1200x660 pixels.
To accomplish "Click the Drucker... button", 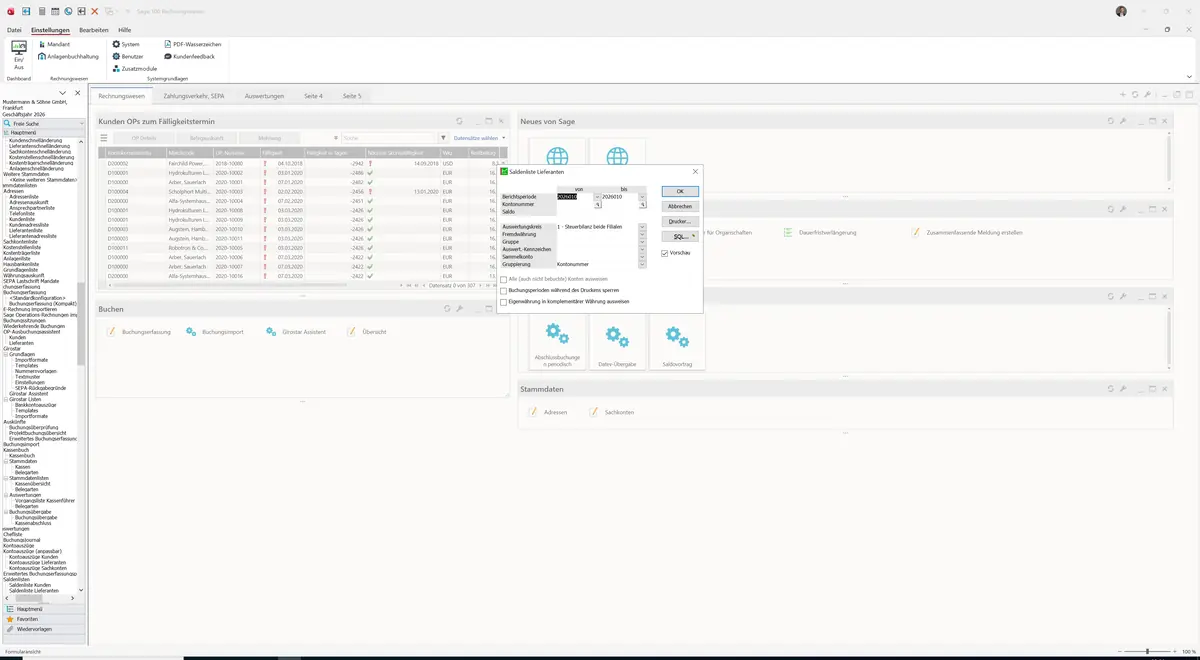I will (x=680, y=221).
